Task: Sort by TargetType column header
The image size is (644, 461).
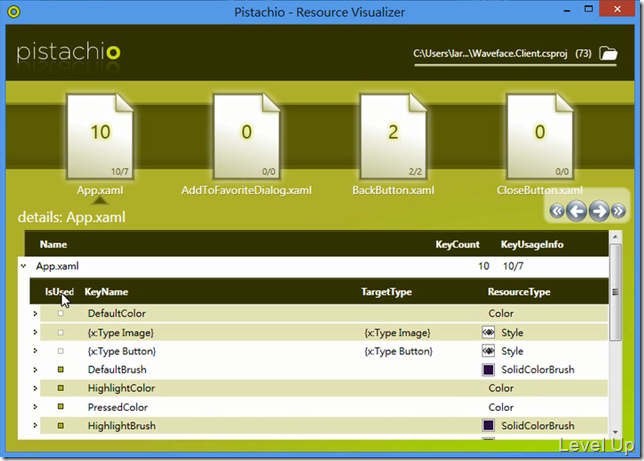Action: tap(386, 292)
